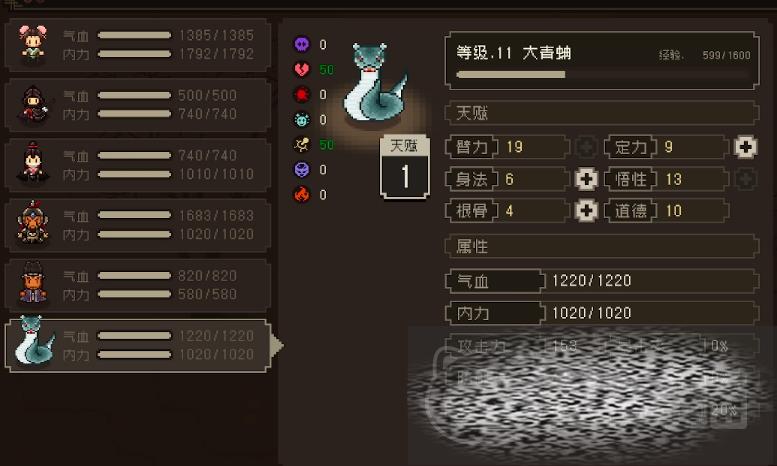The width and height of the screenshot is (777, 466).
Task: Increase 根骨 stat with plus button
Action: (x=586, y=211)
